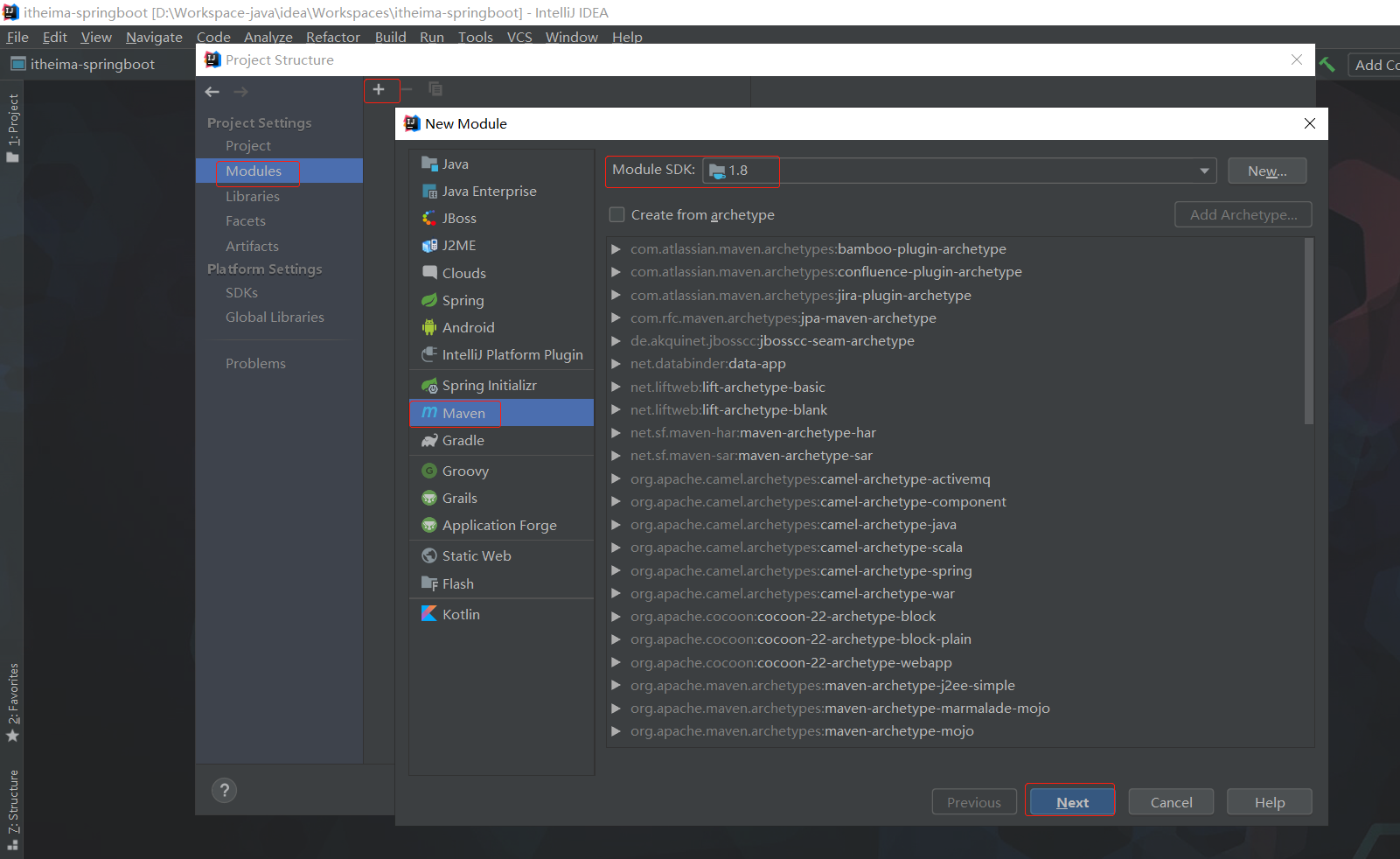Image resolution: width=1400 pixels, height=859 pixels.
Task: Choose Spring Initializr module type
Action: (x=501, y=386)
